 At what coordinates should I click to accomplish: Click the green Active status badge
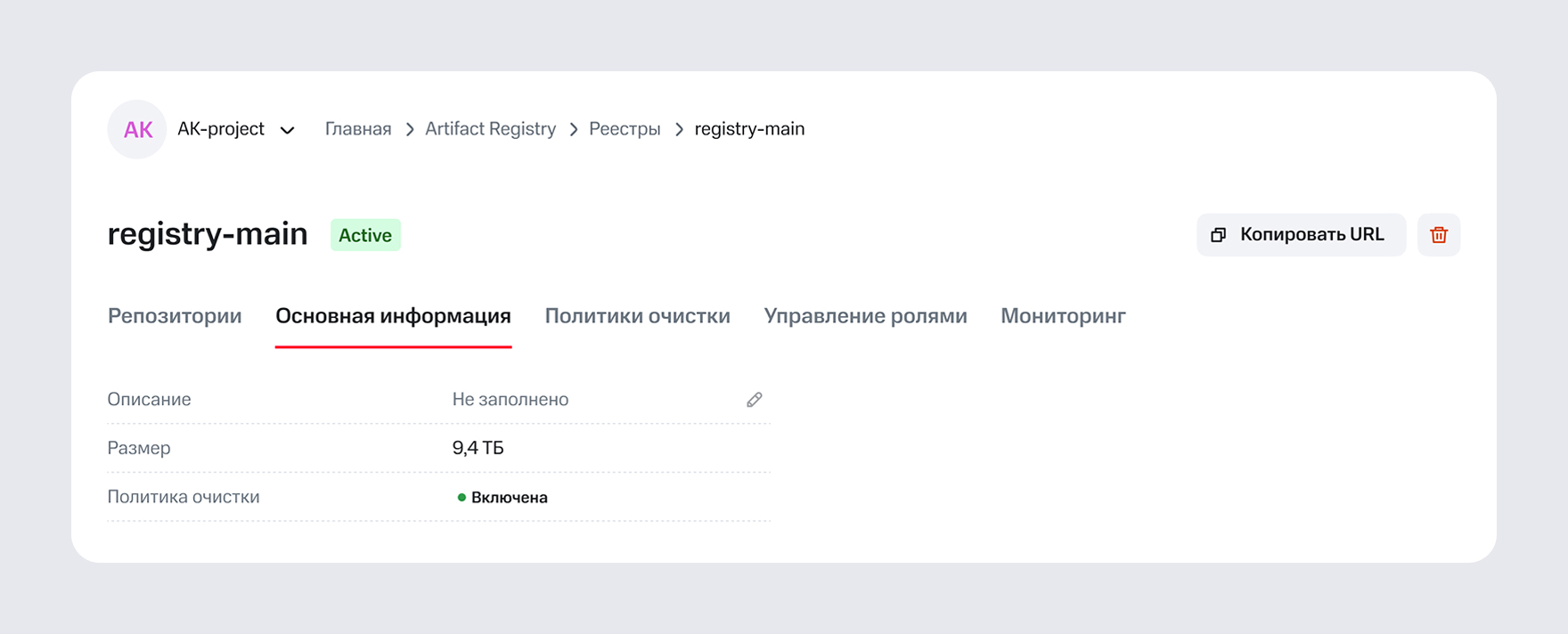coord(365,235)
